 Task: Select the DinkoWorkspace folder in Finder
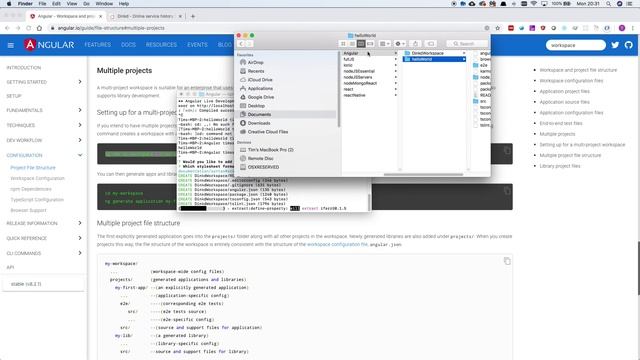[434, 53]
